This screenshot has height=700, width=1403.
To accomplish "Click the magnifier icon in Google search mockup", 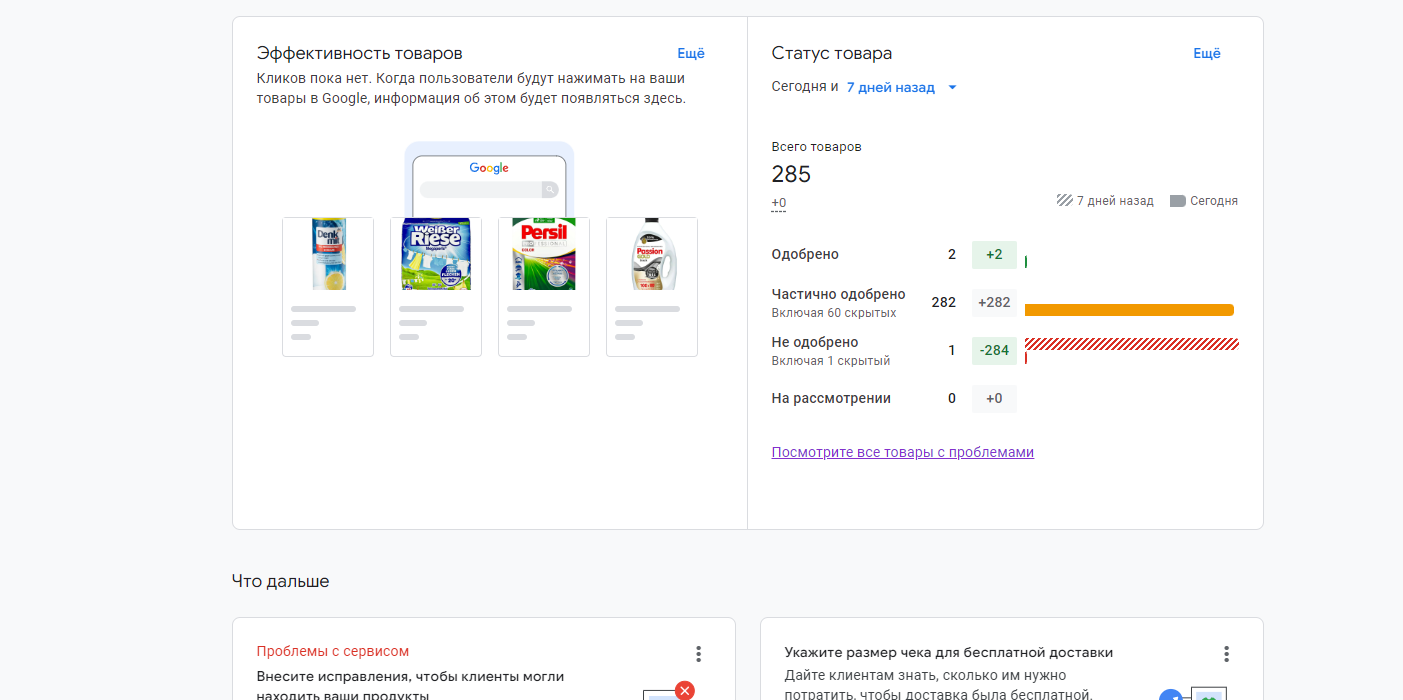I will (549, 189).
